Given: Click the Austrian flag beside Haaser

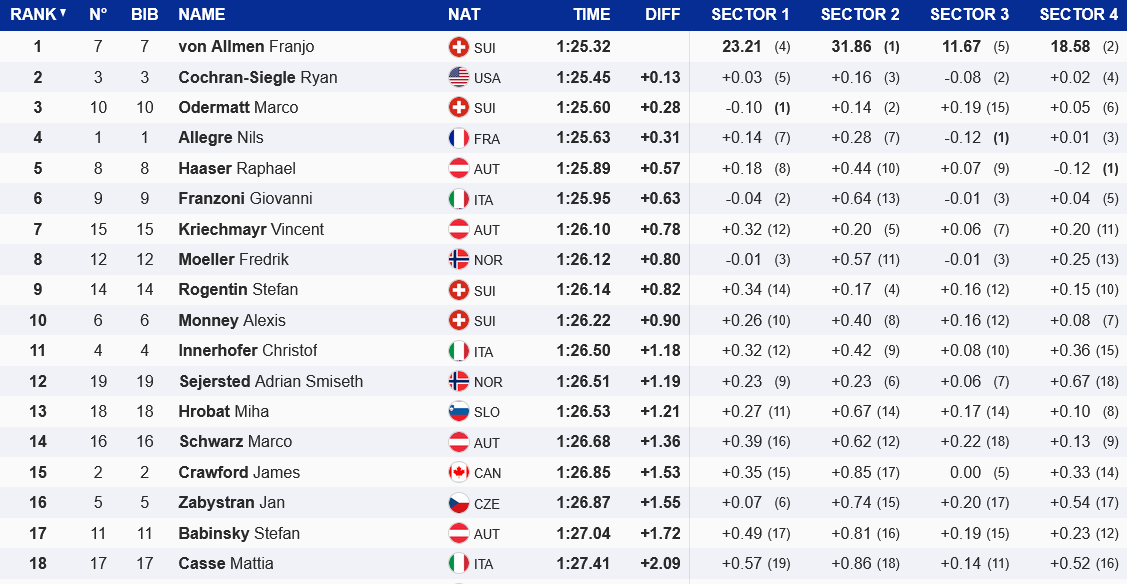Looking at the screenshot, I should tap(459, 168).
